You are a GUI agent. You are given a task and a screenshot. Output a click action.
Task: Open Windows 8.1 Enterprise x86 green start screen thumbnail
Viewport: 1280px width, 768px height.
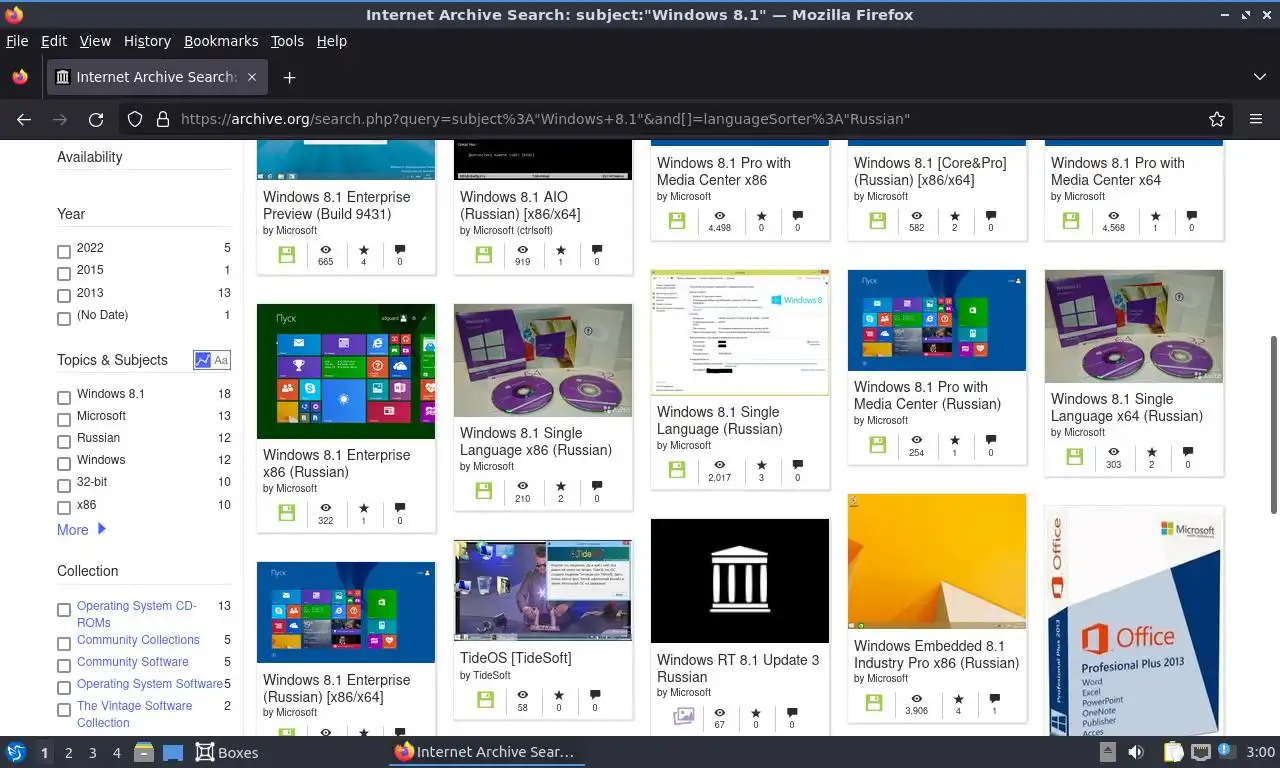[346, 371]
